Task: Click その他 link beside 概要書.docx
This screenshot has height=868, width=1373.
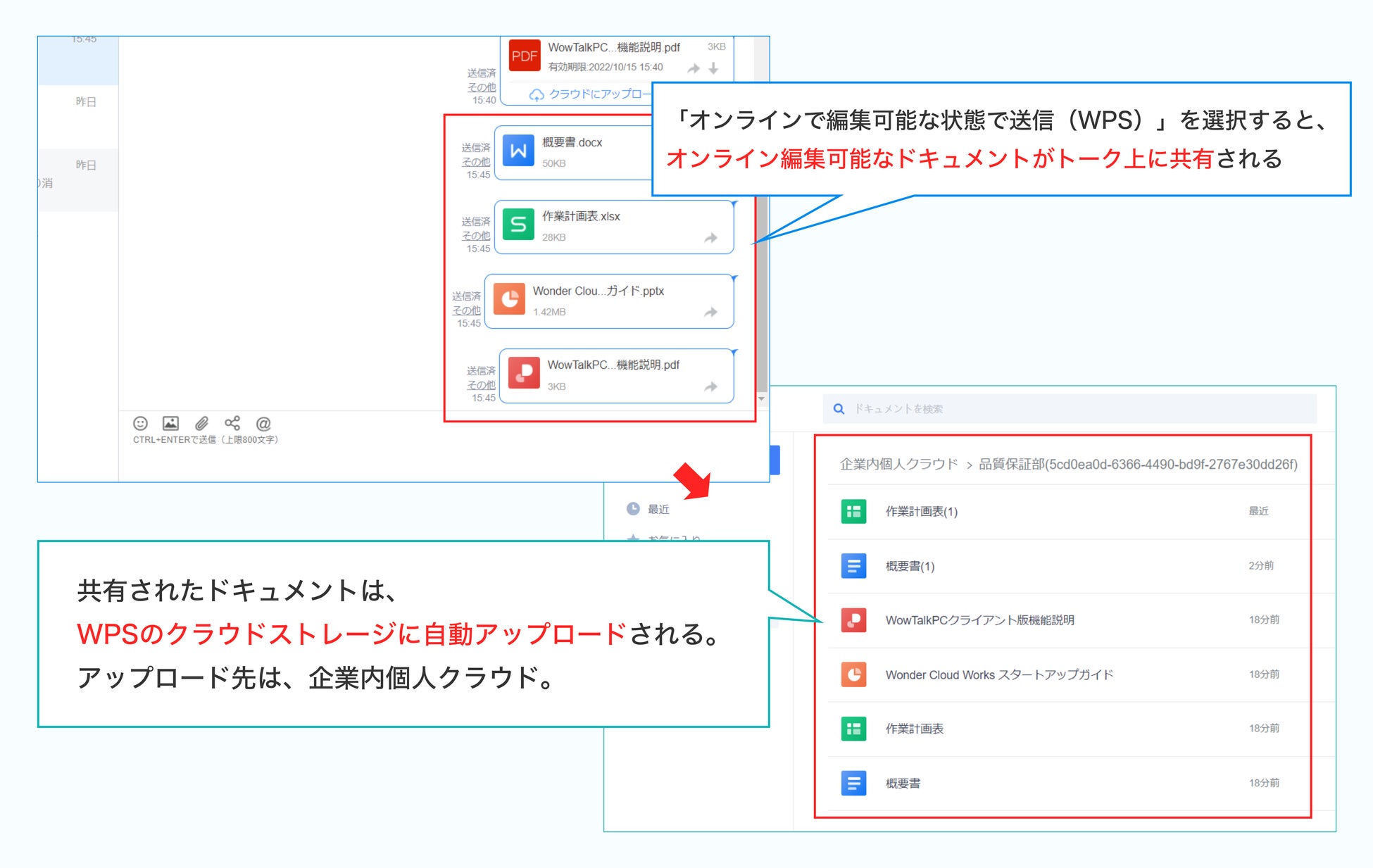Action: 476,162
